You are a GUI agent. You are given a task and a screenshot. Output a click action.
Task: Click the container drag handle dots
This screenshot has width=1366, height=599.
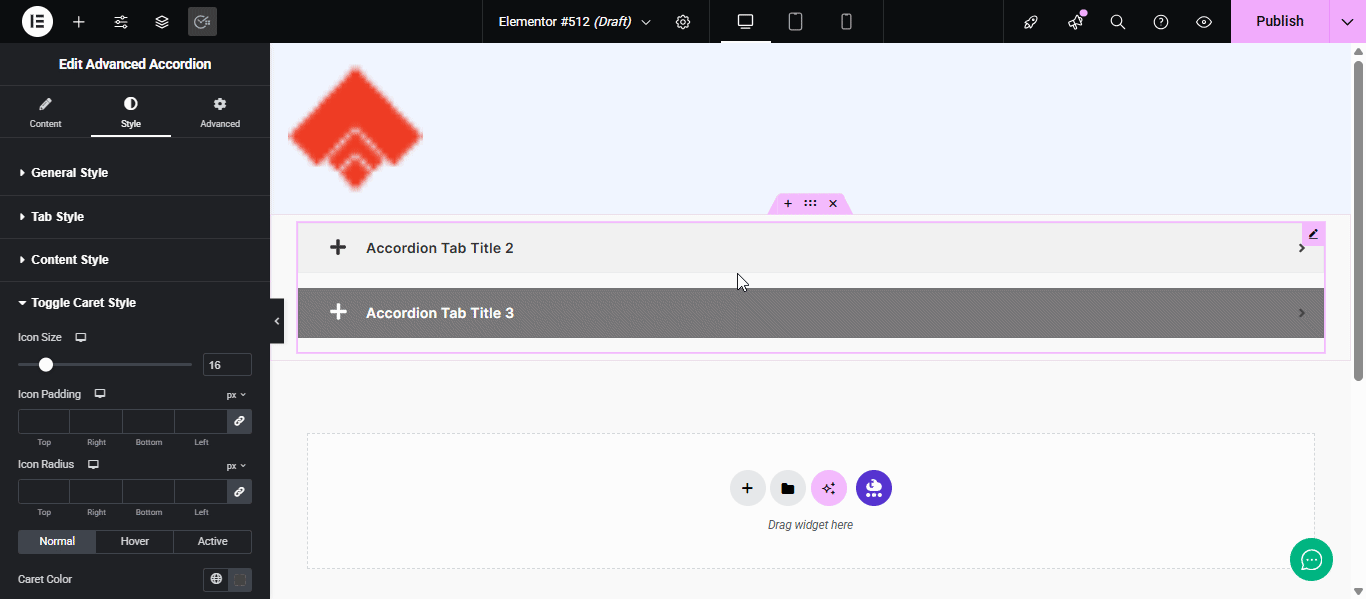click(x=810, y=203)
